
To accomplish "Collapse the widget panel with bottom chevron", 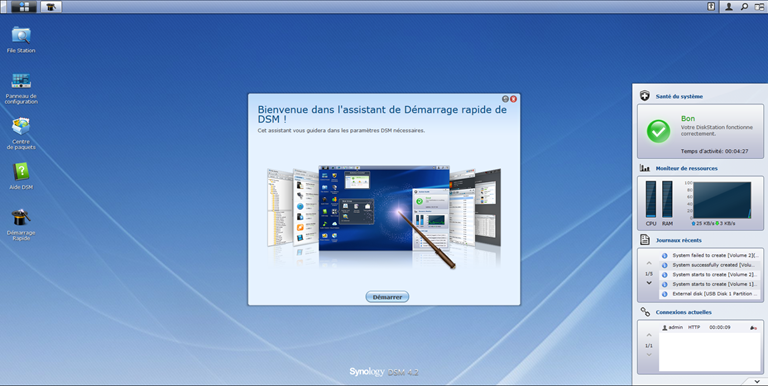I will (757, 381).
